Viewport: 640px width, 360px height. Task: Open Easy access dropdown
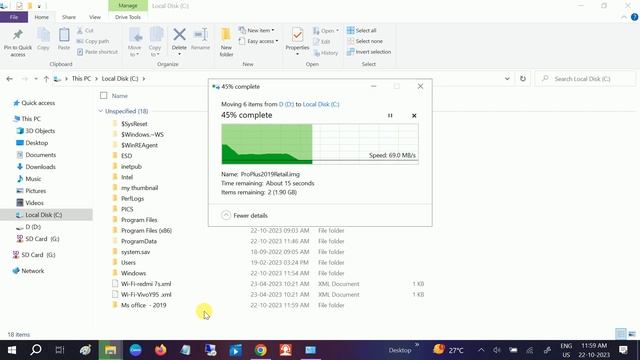click(258, 41)
